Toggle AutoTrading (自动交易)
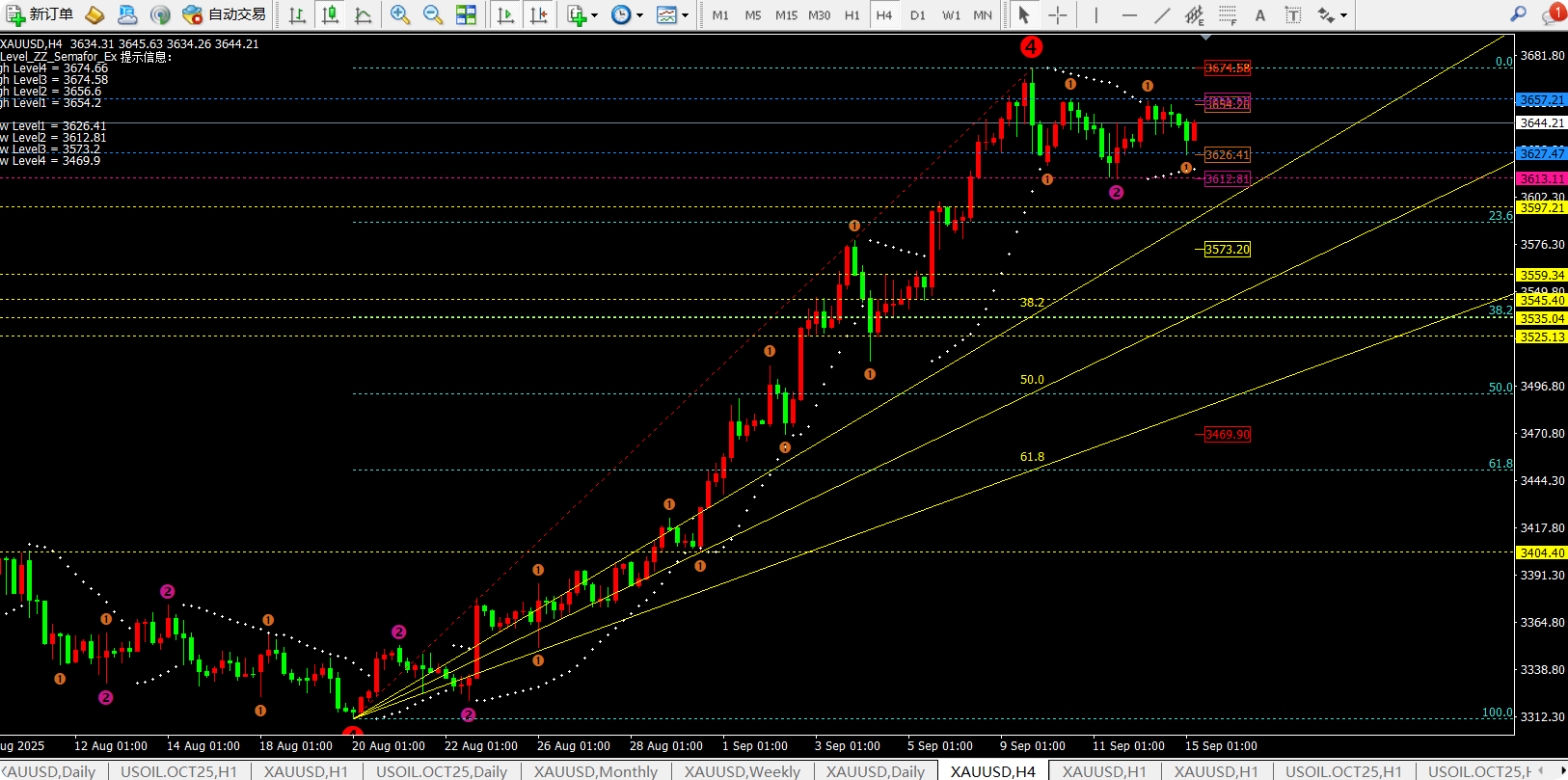 tap(224, 14)
